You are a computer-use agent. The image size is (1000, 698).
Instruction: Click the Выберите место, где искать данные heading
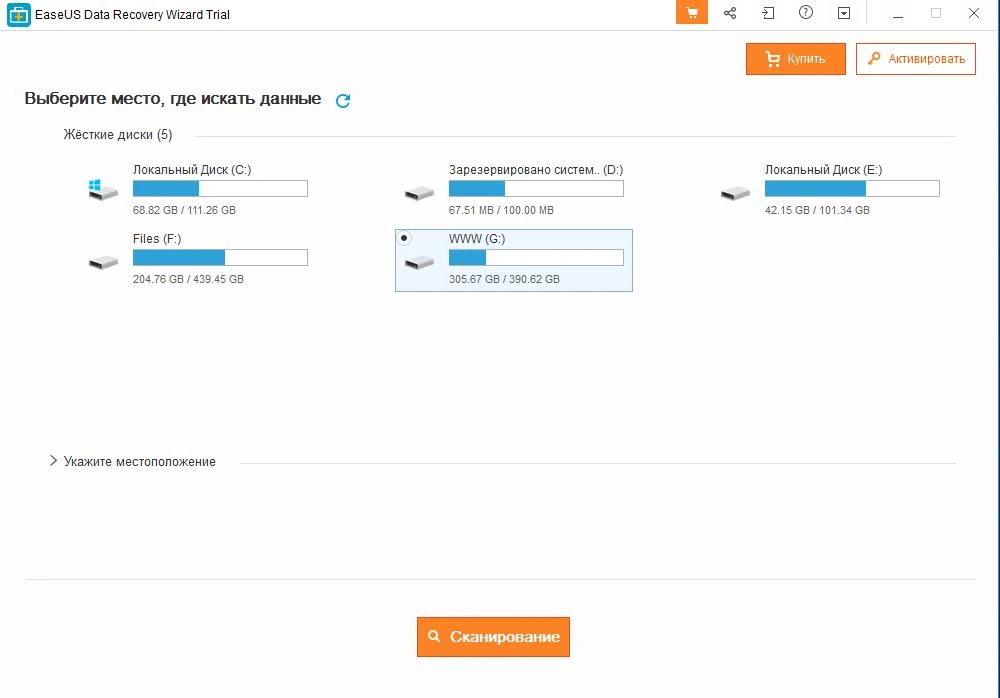pos(173,99)
